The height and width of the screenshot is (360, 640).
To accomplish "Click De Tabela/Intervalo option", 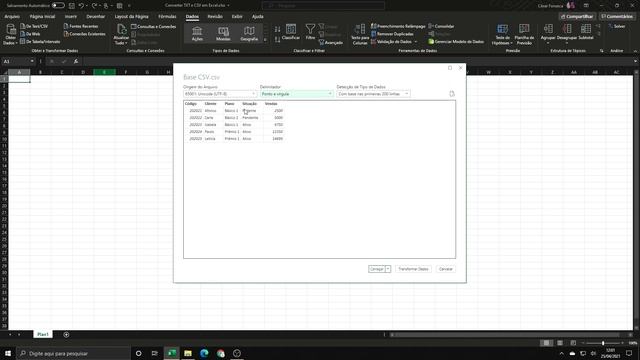I will click(x=40, y=42).
